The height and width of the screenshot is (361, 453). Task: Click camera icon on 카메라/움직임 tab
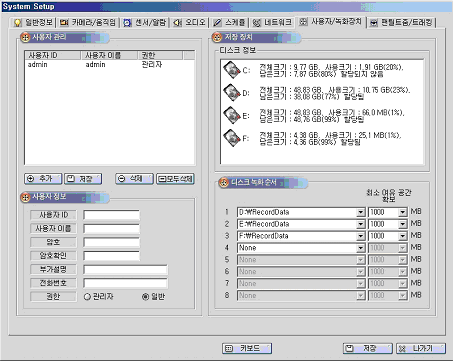(64, 23)
